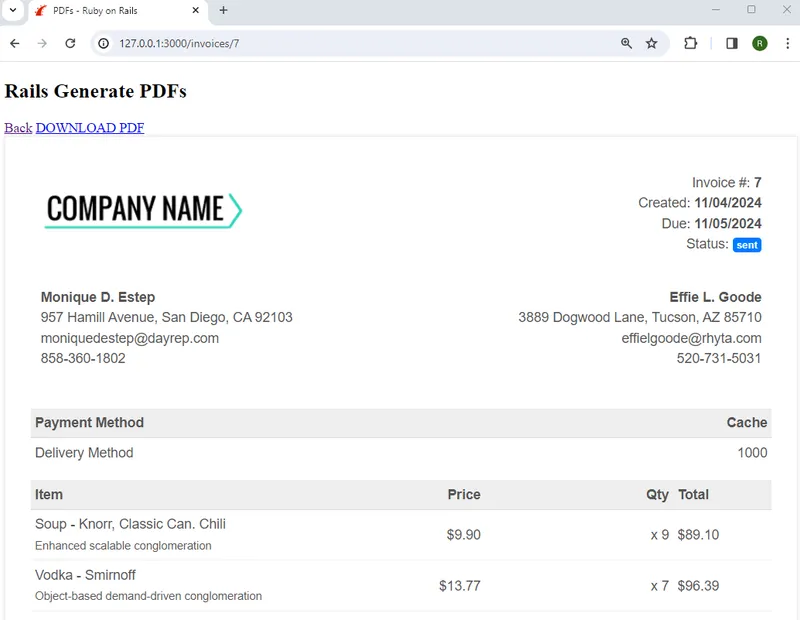800x620 pixels.
Task: Click the Created date 11/04/2024
Action: click(x=728, y=203)
